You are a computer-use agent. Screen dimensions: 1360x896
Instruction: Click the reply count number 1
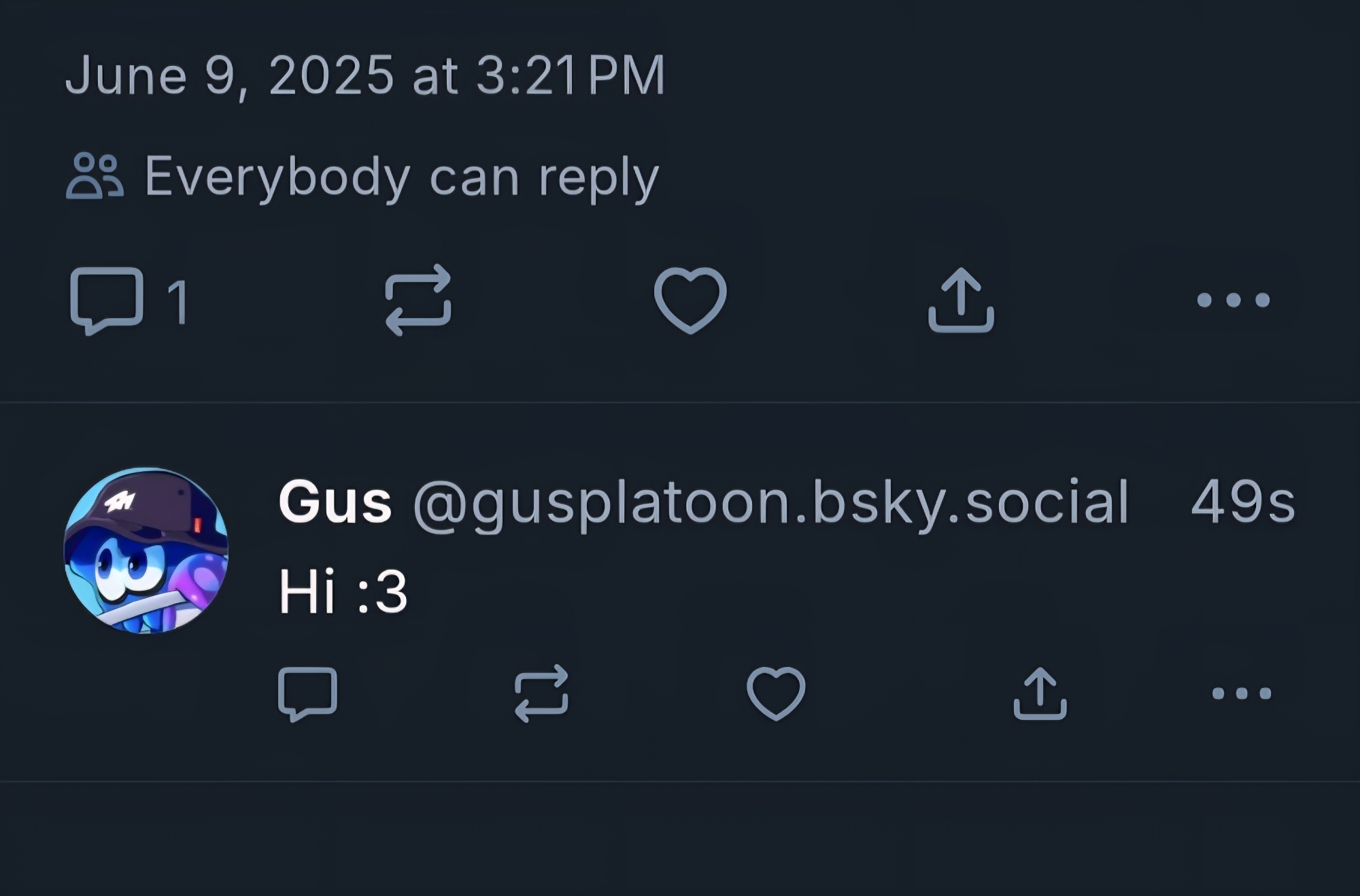178,301
